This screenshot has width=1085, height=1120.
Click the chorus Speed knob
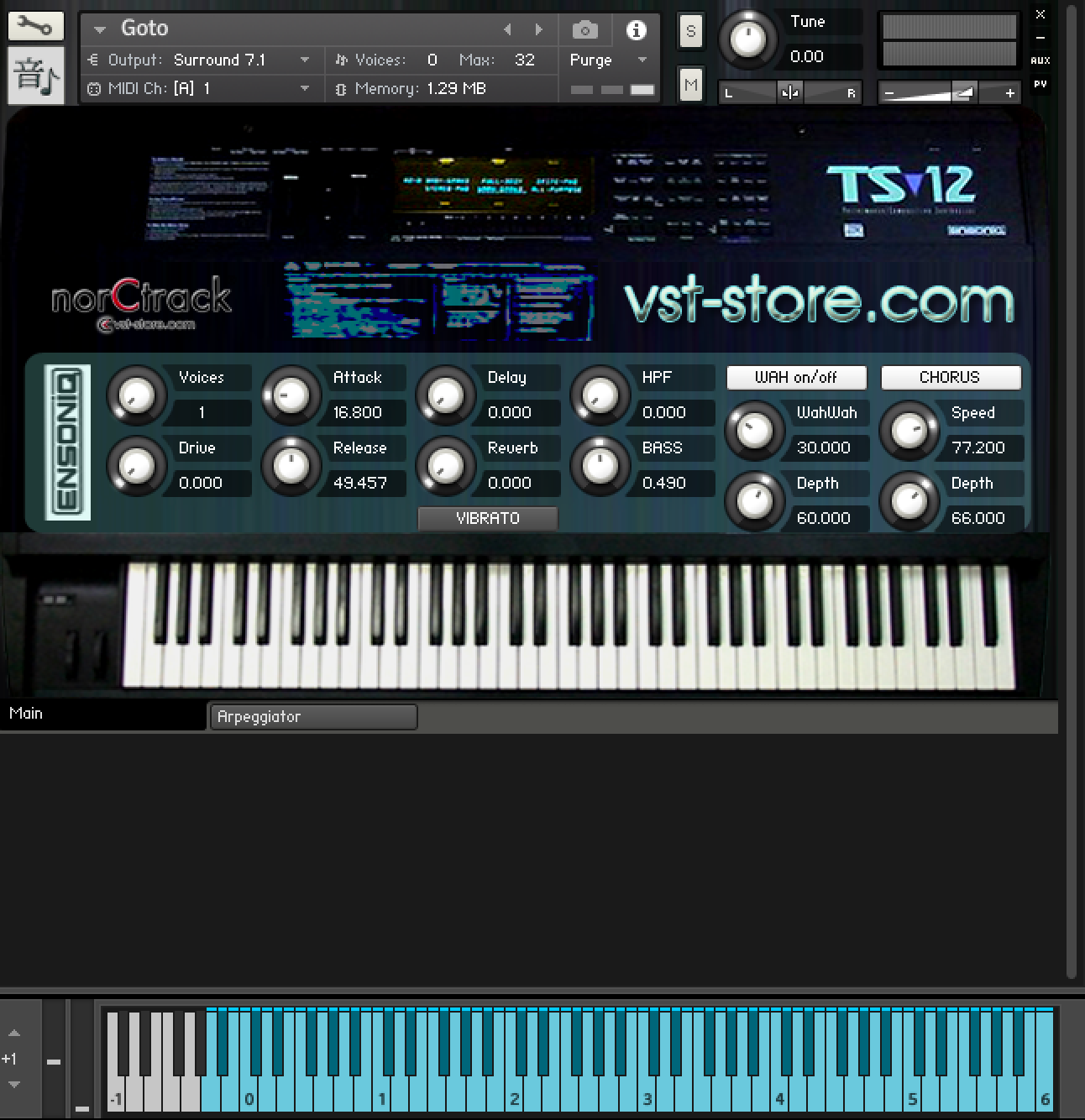909,431
